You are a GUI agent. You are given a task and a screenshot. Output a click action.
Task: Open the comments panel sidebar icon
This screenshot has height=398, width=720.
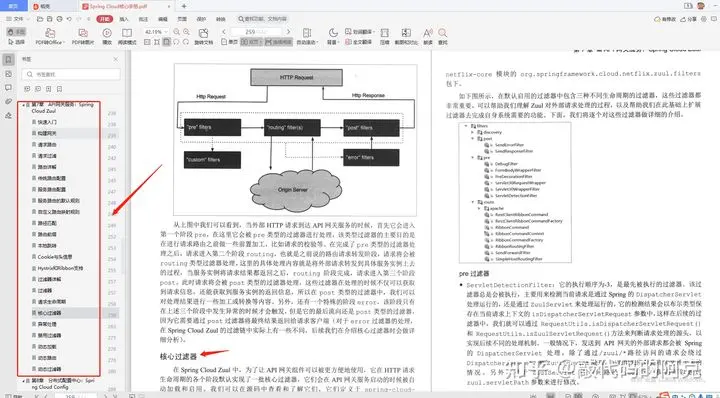coord(8,87)
